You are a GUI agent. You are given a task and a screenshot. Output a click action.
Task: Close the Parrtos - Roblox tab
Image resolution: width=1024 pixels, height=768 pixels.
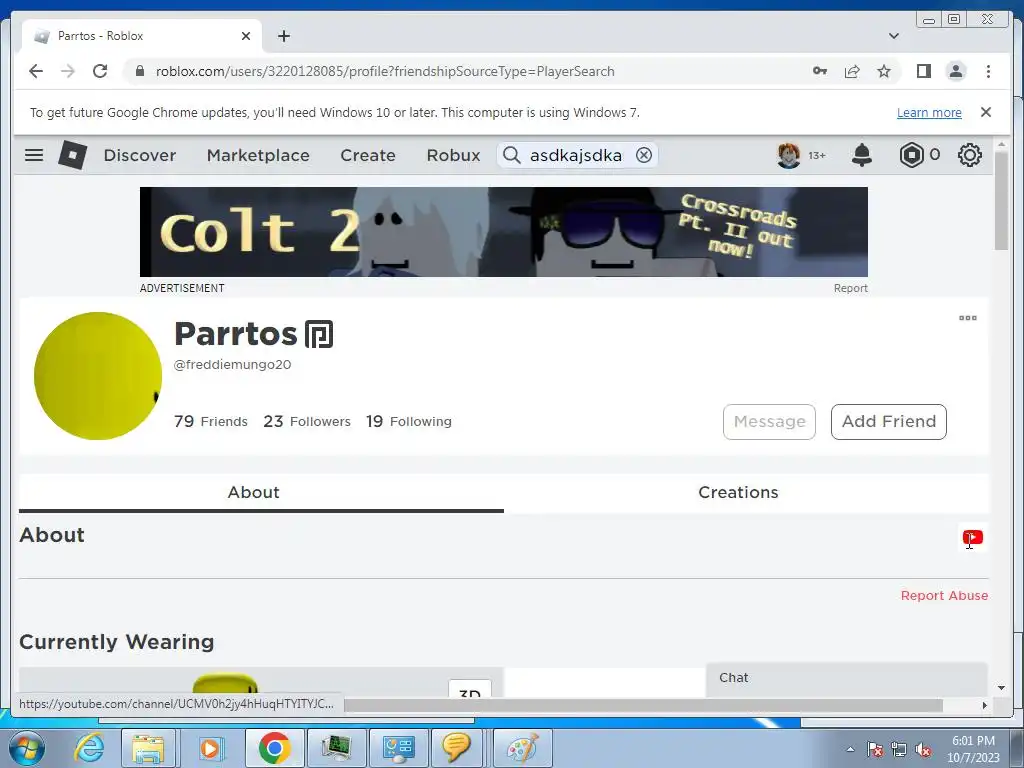246,36
